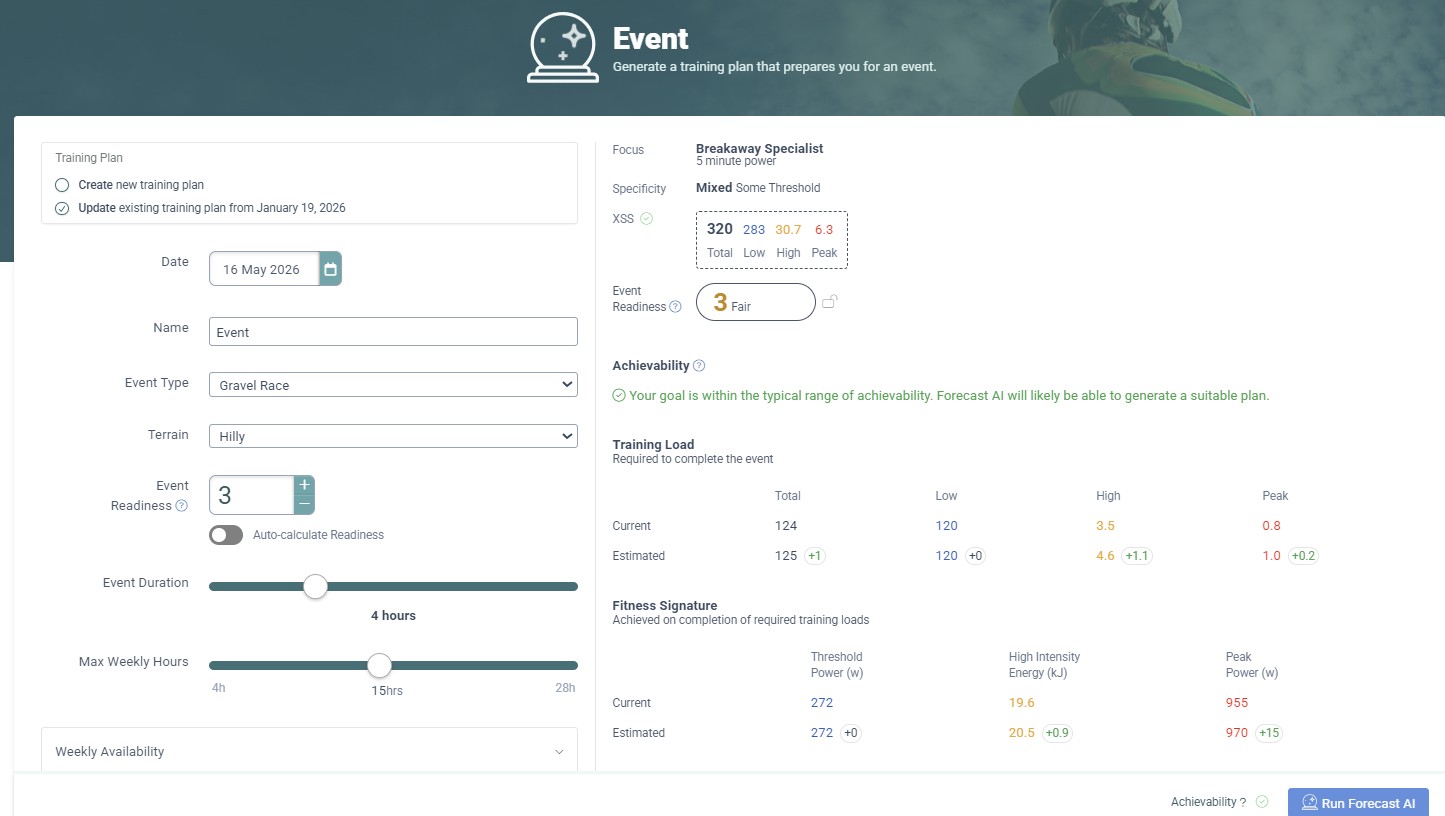Click help icon next to Event Readiness form label
Image resolution: width=1445 pixels, height=816 pixels.
[x=181, y=506]
